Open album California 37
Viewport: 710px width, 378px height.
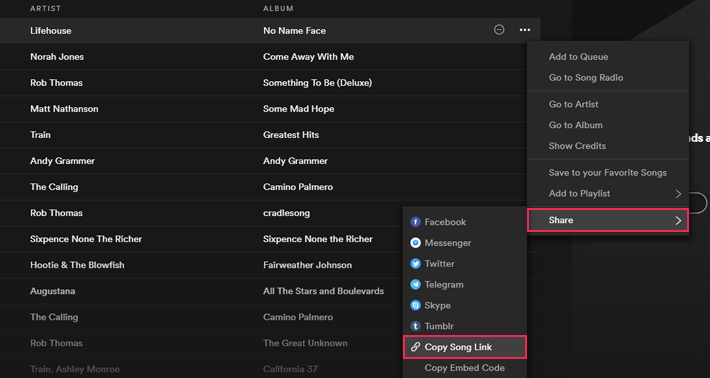[x=290, y=369]
